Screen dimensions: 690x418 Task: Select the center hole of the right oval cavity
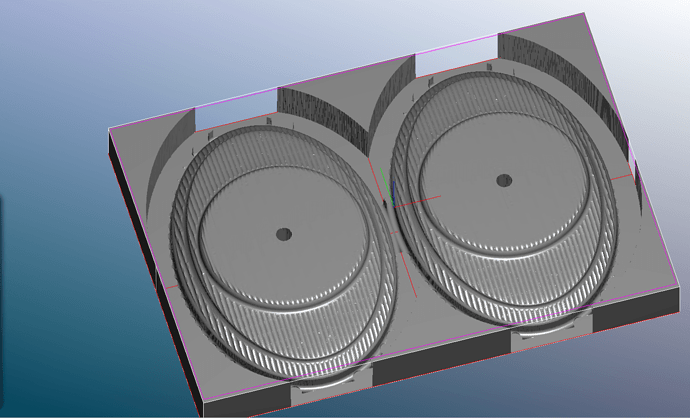pyautogui.click(x=504, y=180)
